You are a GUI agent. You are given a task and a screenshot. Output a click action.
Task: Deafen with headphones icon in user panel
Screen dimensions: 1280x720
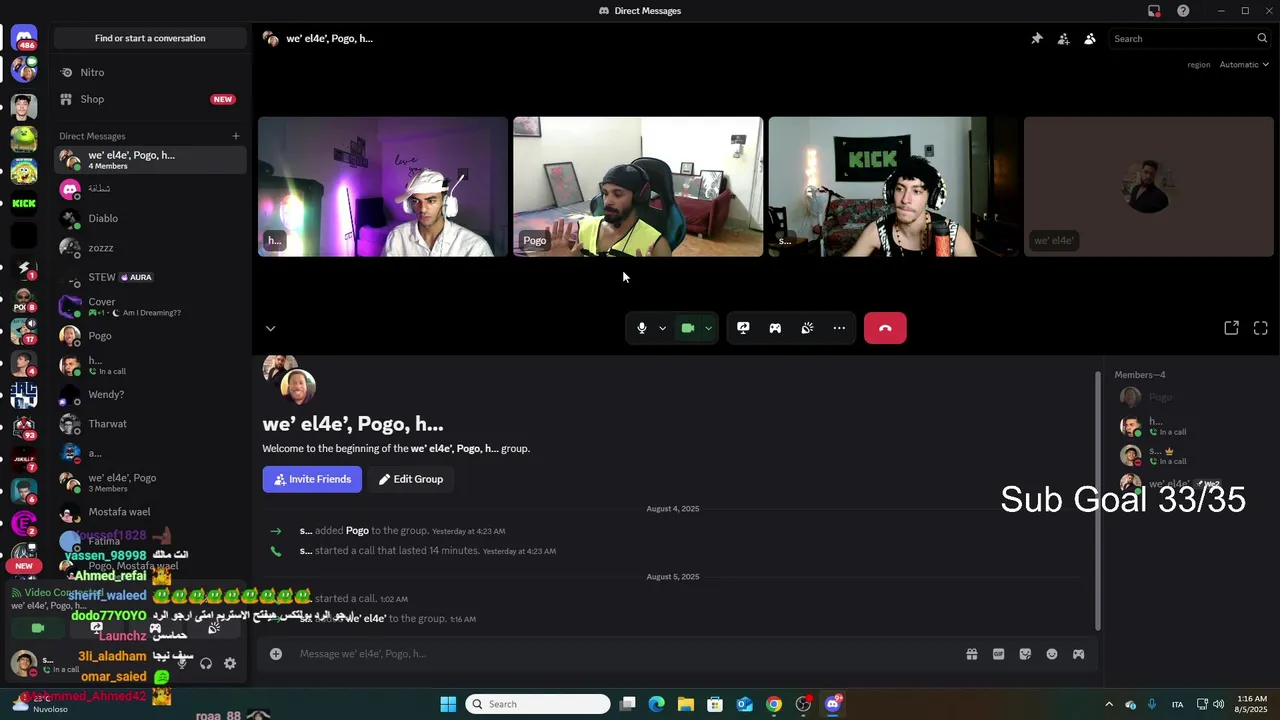click(x=206, y=663)
